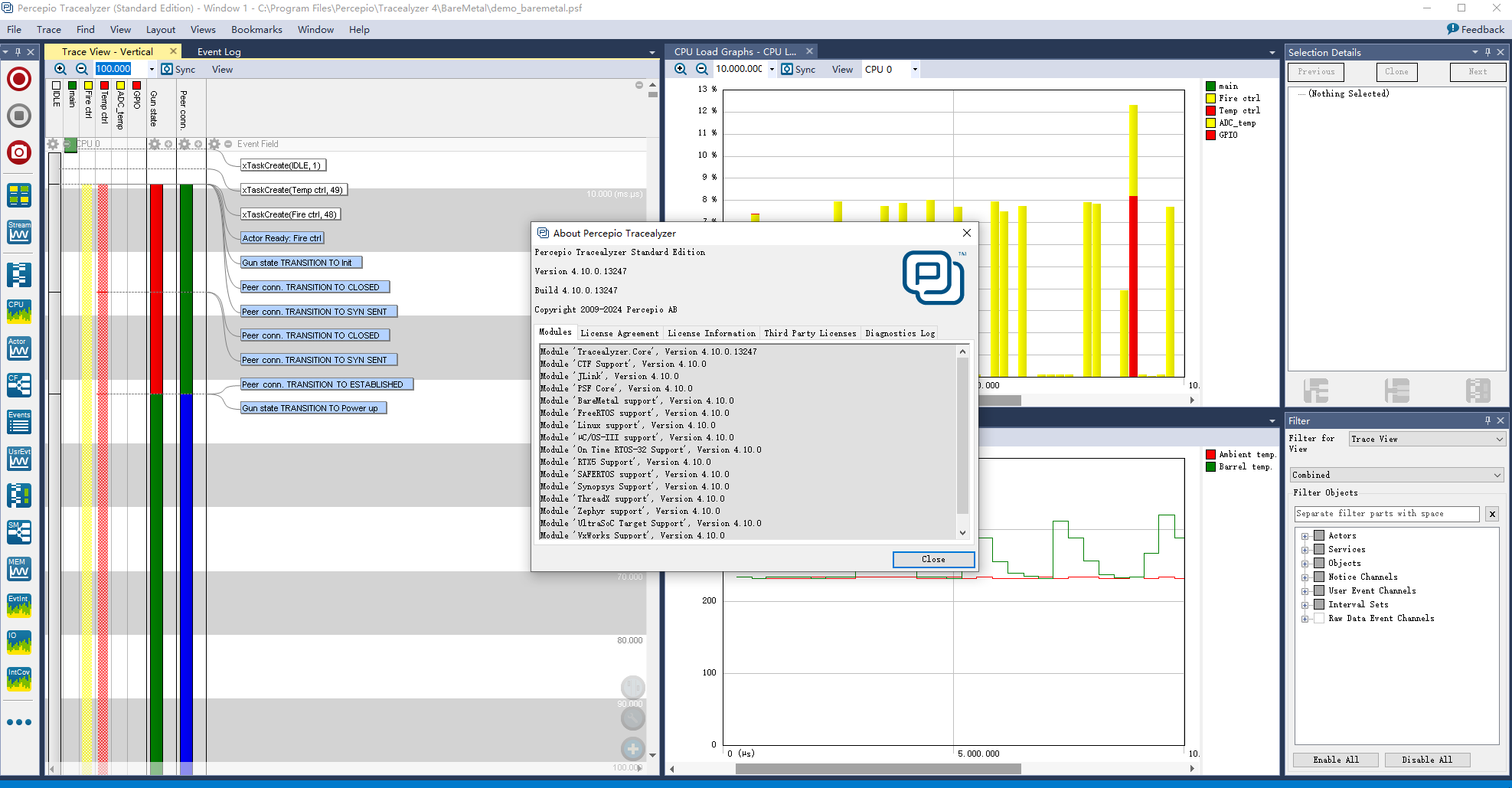The image size is (1512, 788).
Task: Zoom out on the Trace View
Action: tap(81, 69)
